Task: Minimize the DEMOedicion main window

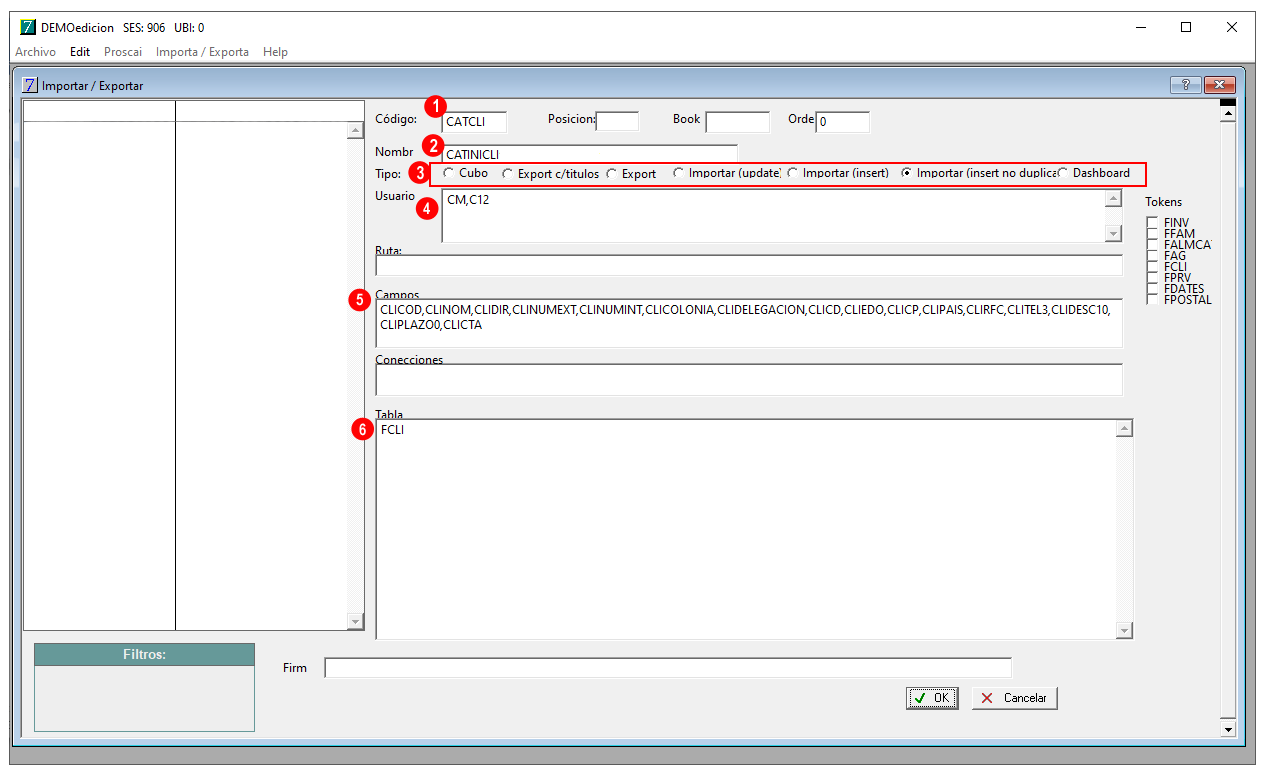Action: (x=1140, y=28)
